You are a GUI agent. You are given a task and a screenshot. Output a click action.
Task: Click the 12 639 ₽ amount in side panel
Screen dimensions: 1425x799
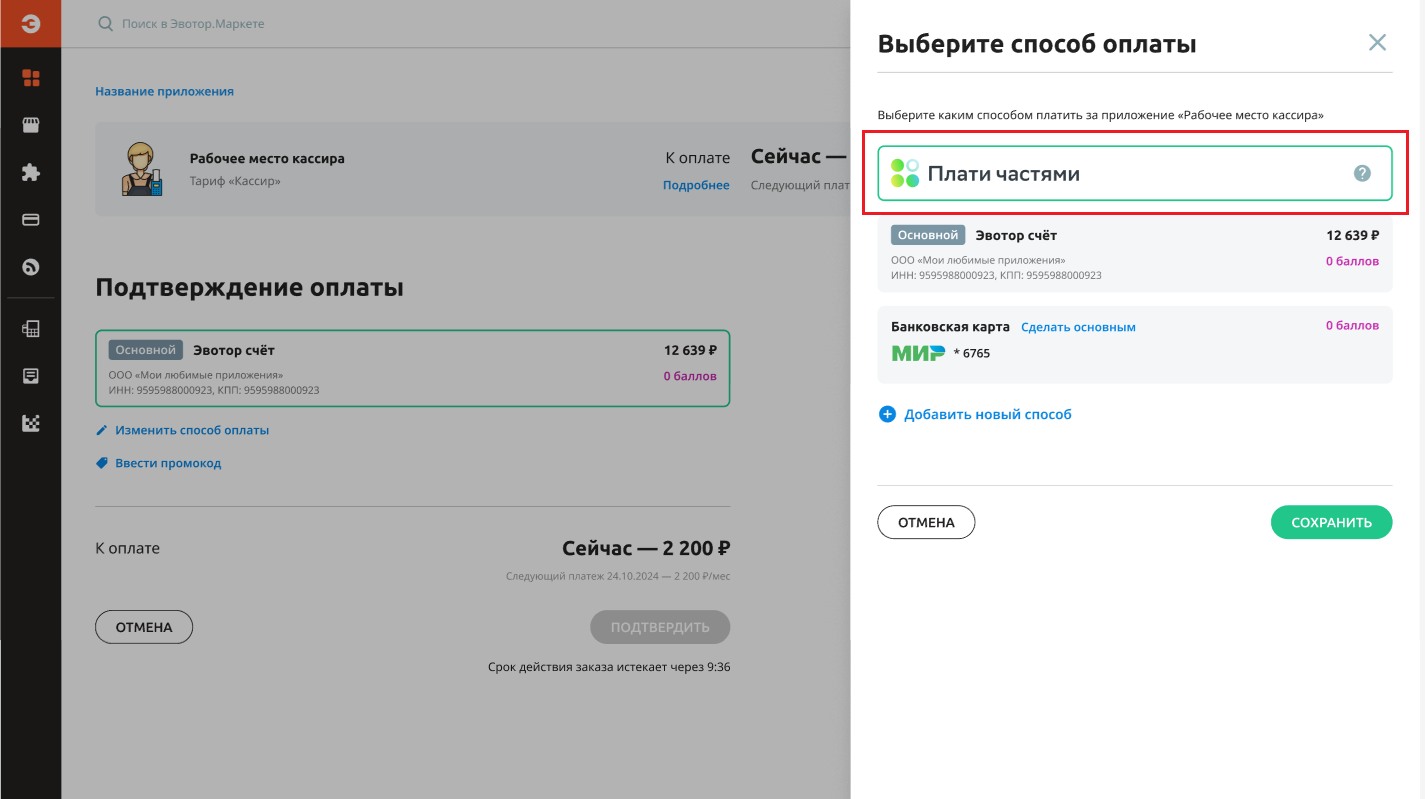coord(1352,235)
